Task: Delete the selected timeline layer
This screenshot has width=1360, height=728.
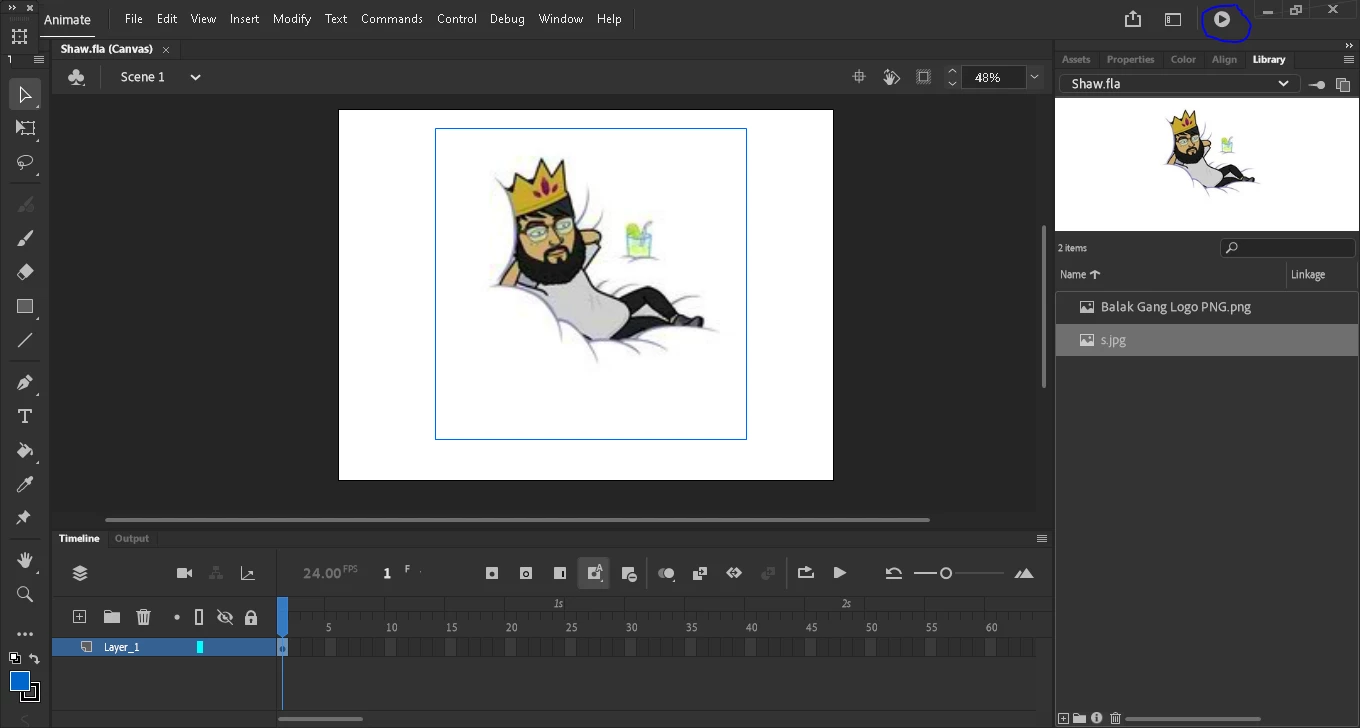Action: [x=143, y=617]
